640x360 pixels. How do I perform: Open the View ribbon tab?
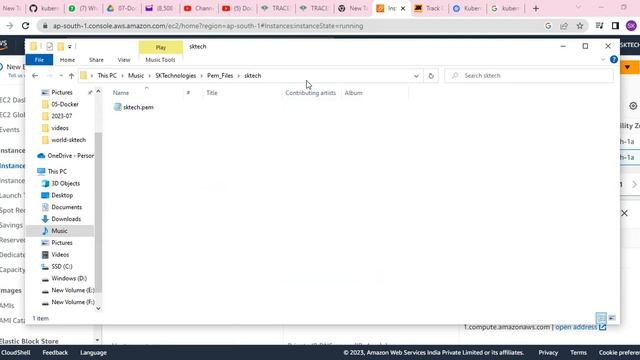(x=124, y=60)
